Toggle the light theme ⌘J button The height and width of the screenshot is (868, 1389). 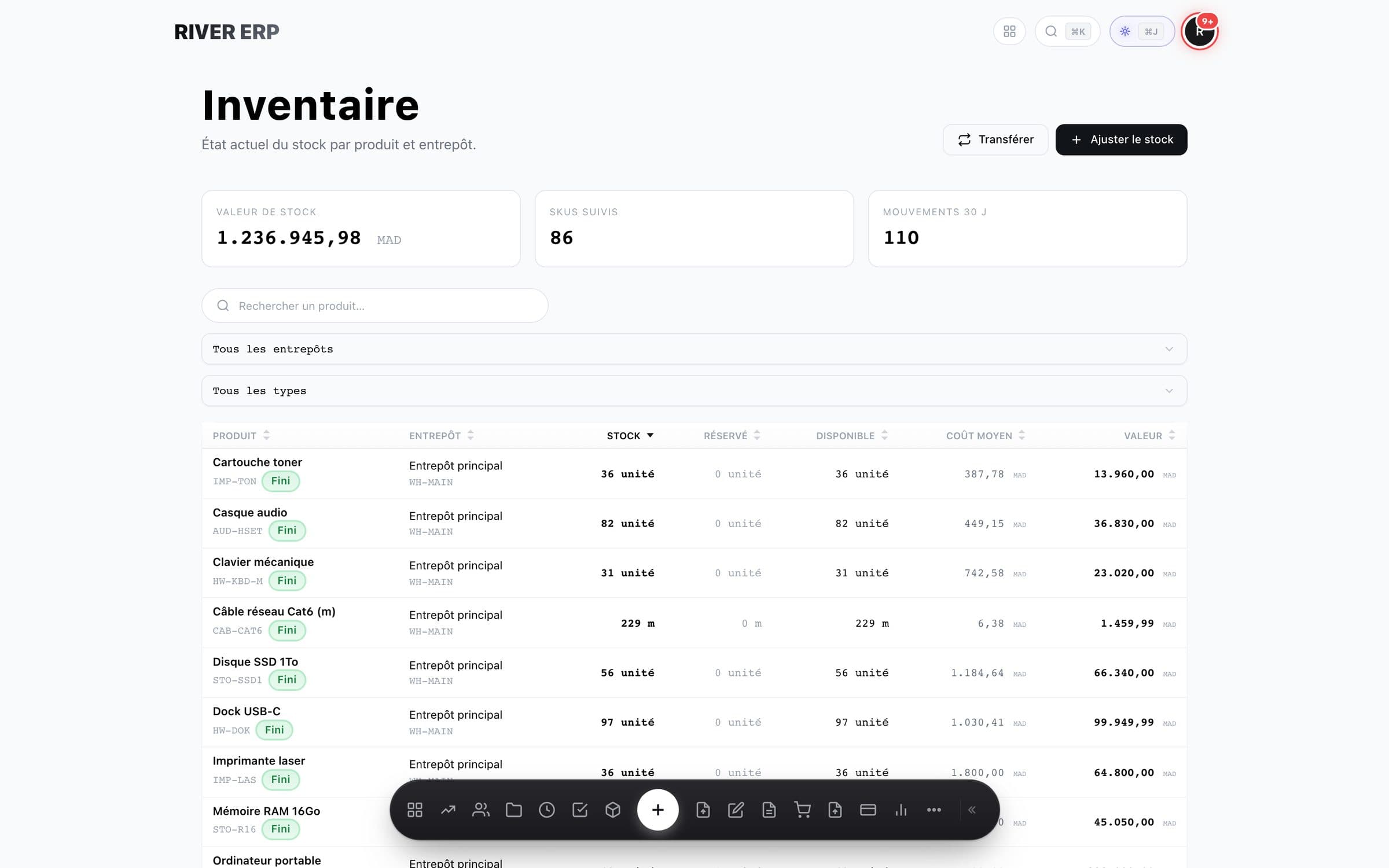coord(1141,31)
